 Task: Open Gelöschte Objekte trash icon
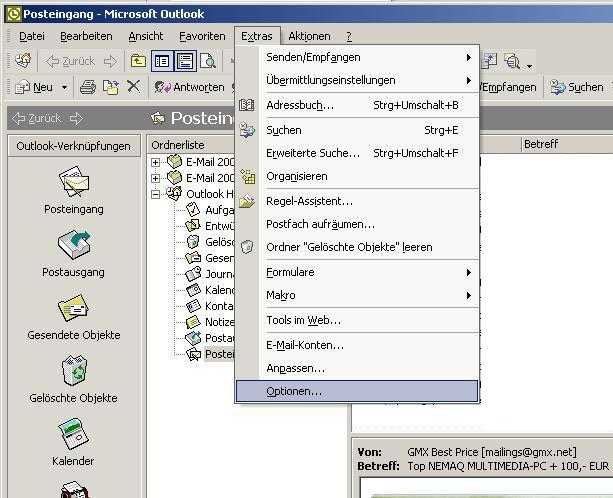[73, 371]
